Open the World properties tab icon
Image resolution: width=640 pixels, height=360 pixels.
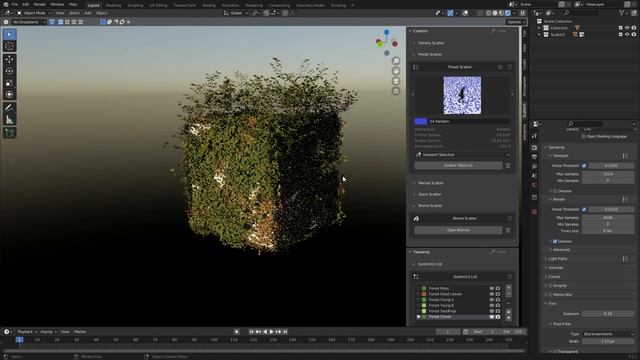[535, 185]
